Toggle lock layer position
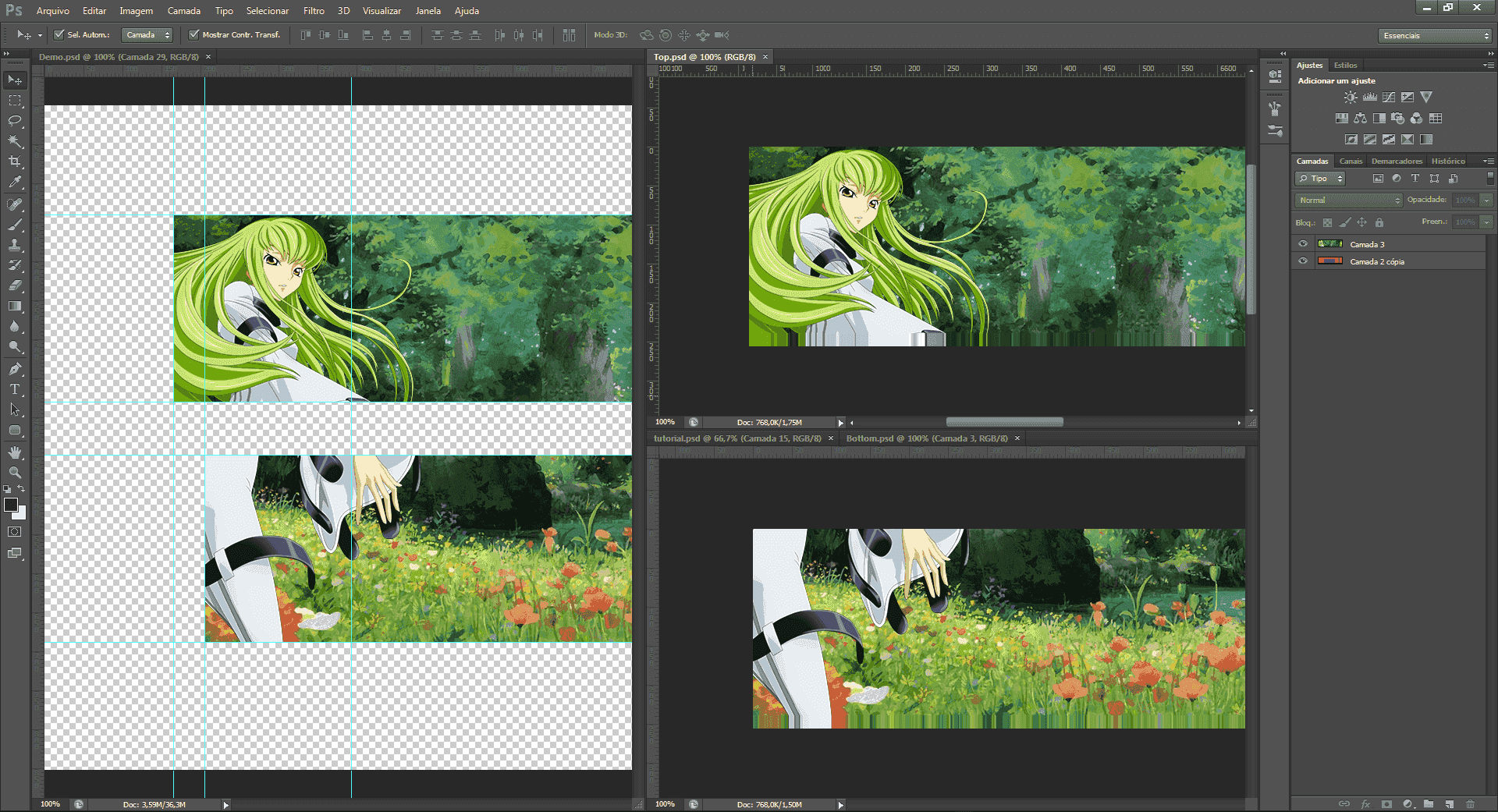Screen dimensions: 1498x812 click(1362, 222)
